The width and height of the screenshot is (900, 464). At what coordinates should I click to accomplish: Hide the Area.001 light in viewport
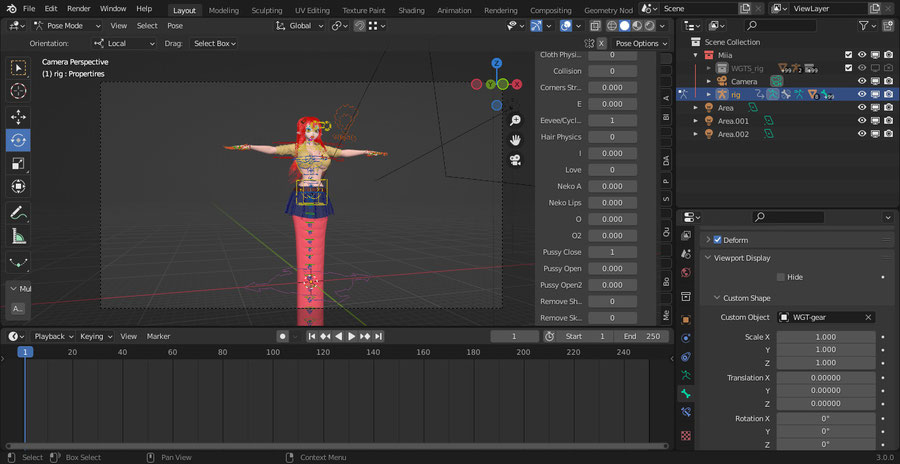tap(862, 121)
